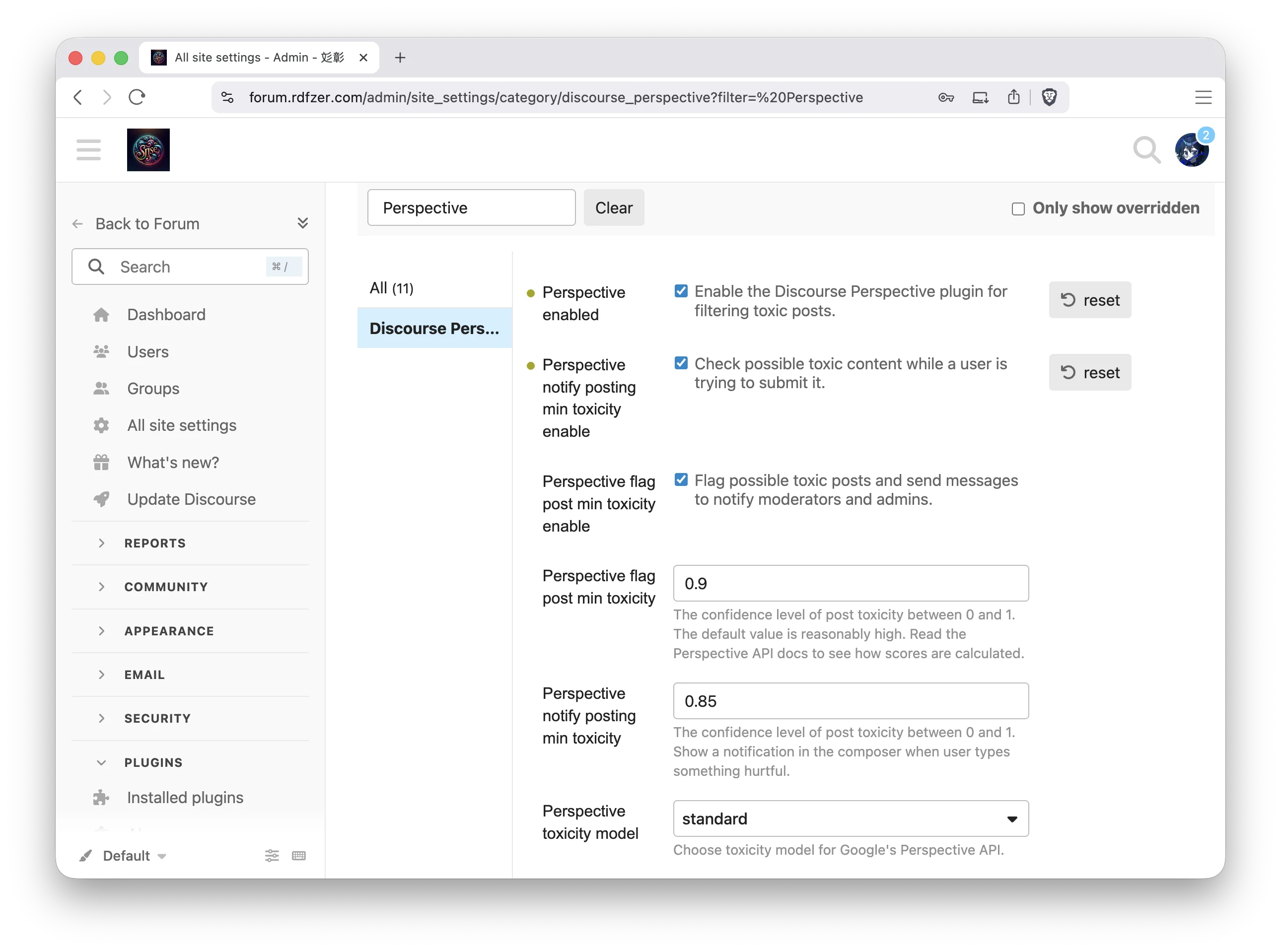Open sidebar customization sliders icon
The width and height of the screenshot is (1281, 952).
pos(272,856)
